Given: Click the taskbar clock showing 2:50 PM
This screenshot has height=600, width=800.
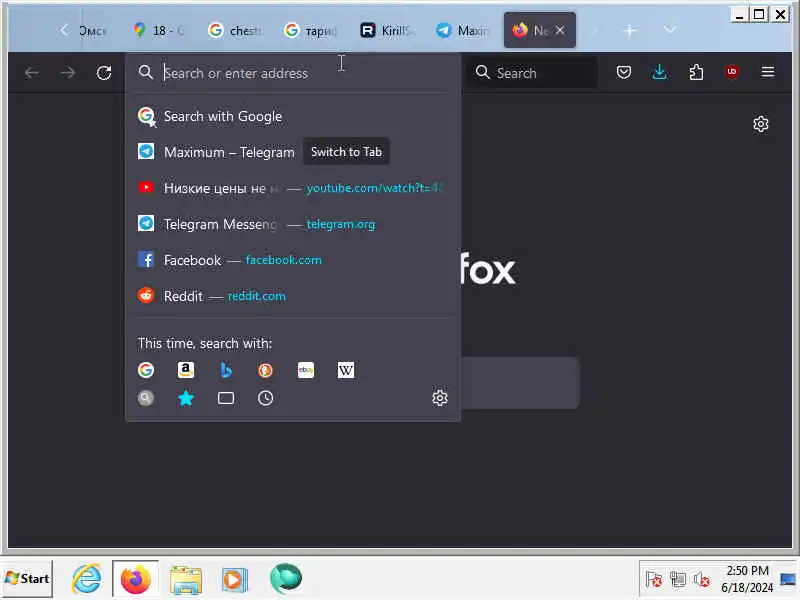Looking at the screenshot, I should 747,579.
